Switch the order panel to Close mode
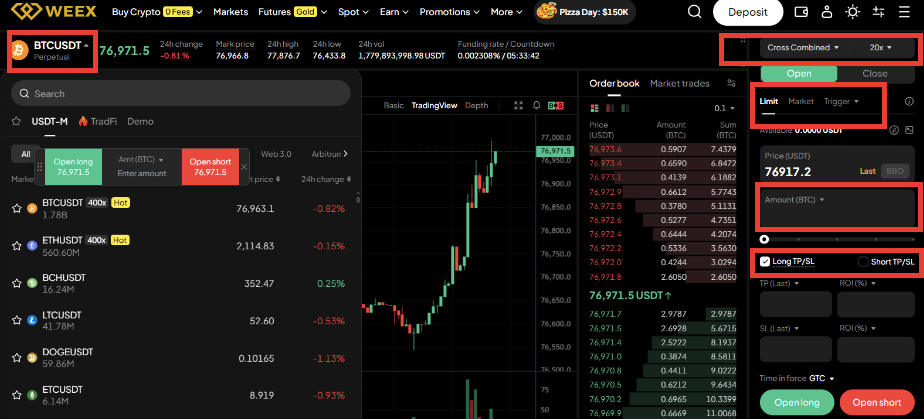This screenshot has width=924, height=419. click(875, 74)
